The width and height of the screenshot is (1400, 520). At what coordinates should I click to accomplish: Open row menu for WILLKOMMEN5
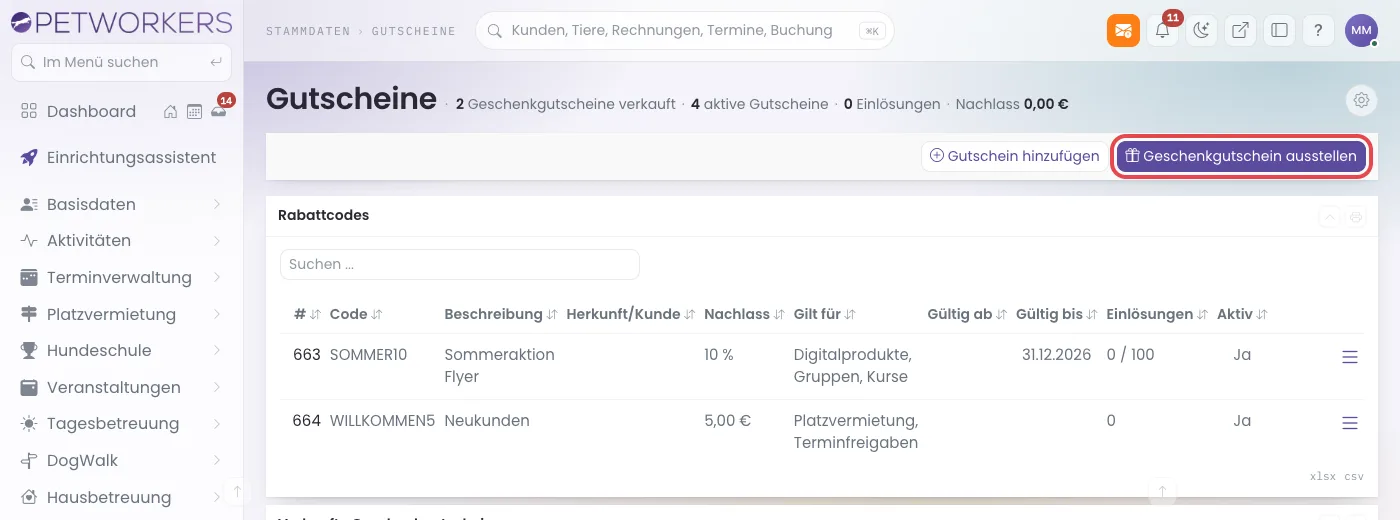(x=1349, y=423)
